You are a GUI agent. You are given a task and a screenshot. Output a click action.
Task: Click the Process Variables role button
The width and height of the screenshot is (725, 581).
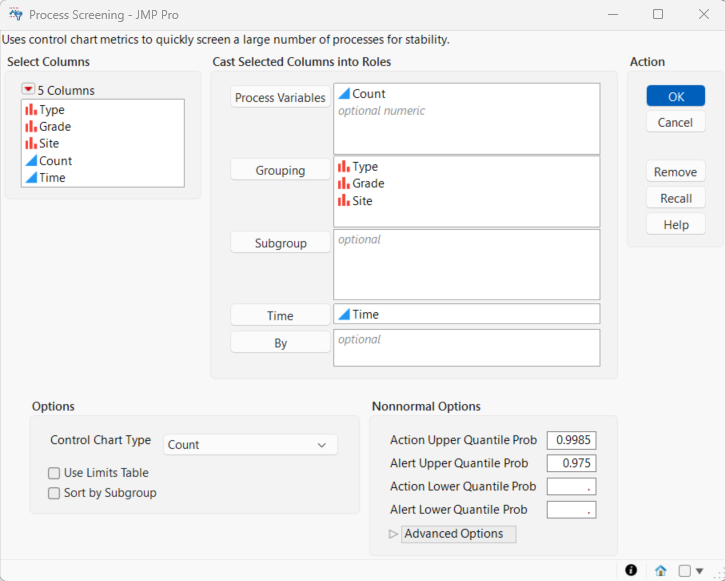[280, 98]
